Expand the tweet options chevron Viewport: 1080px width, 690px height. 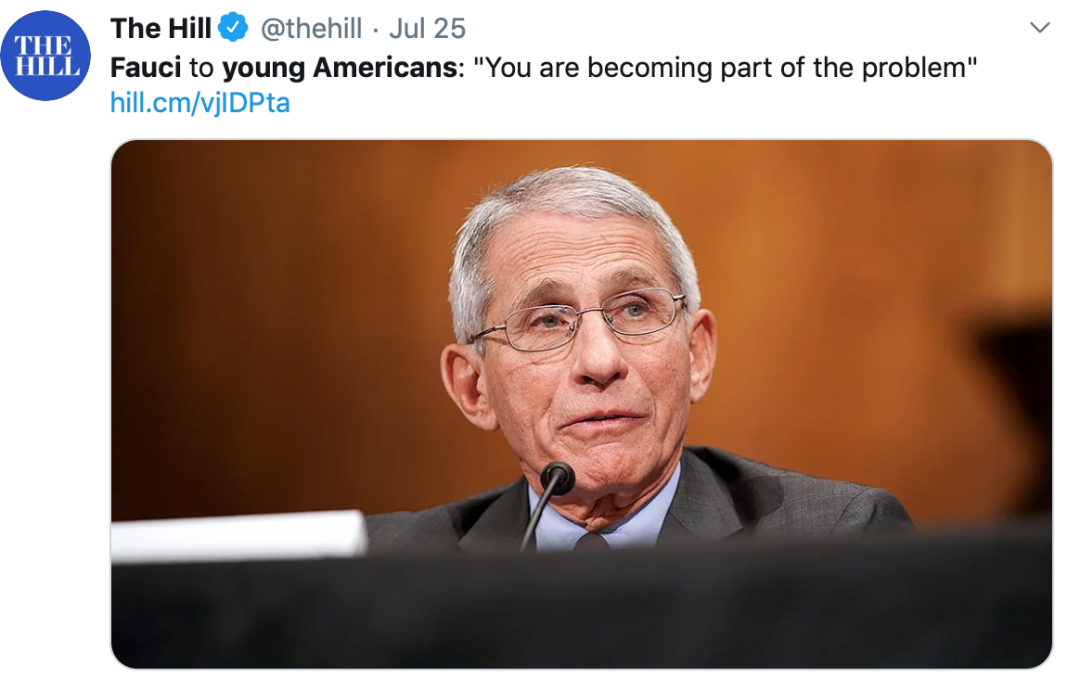(x=1039, y=28)
